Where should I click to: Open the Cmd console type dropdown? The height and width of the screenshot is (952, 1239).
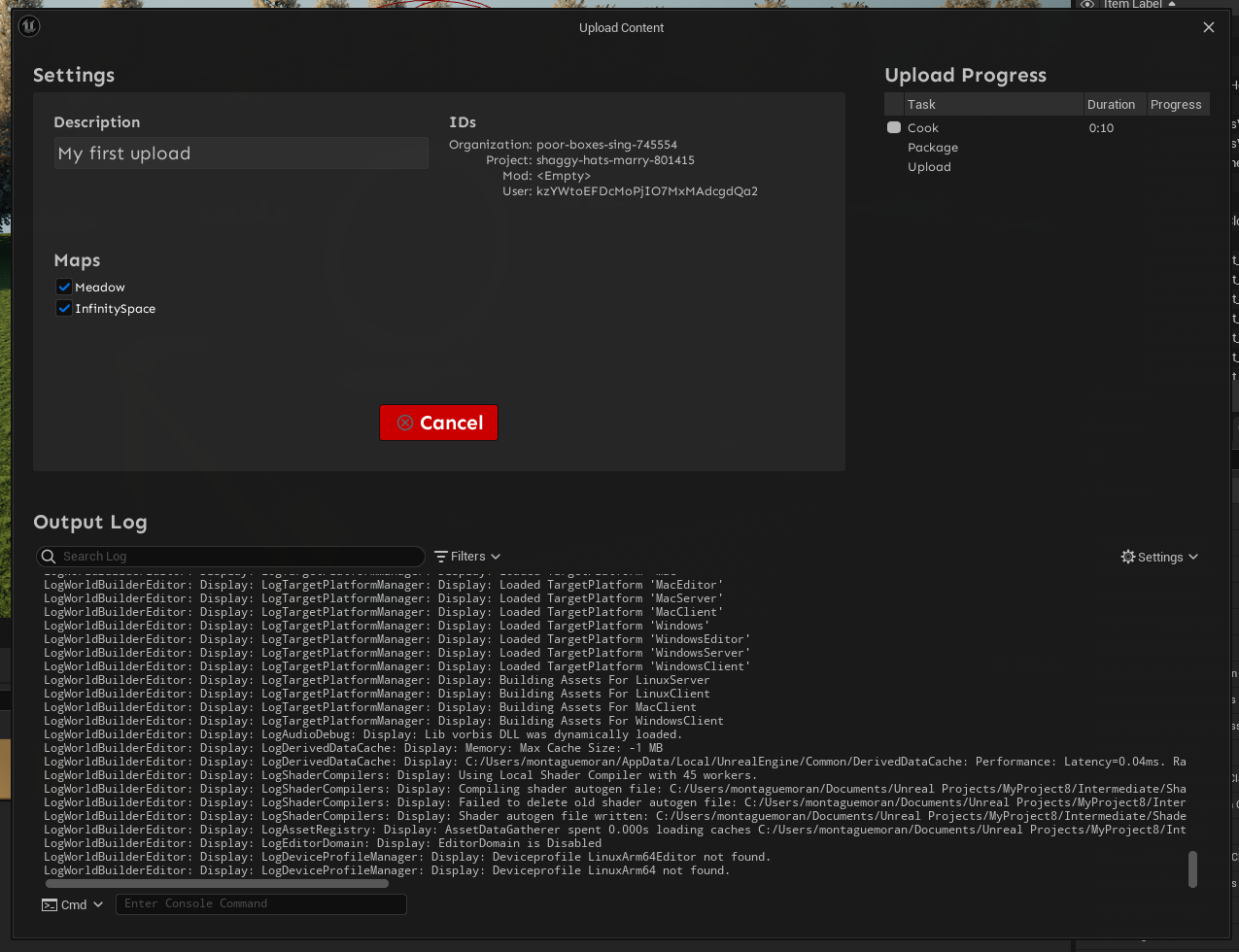(73, 904)
